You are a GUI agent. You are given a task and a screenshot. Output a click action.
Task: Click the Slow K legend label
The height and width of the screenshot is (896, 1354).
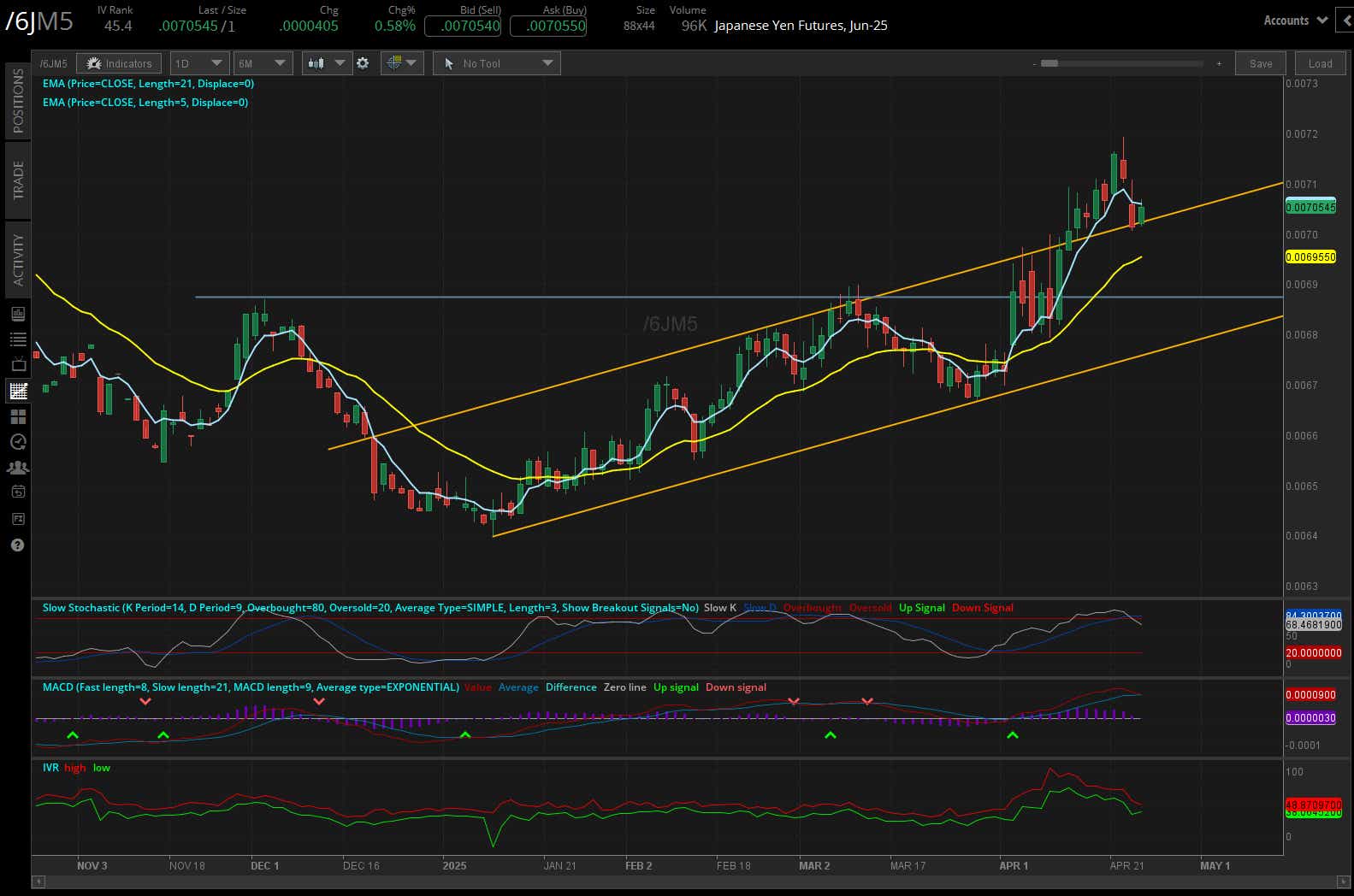[720, 608]
